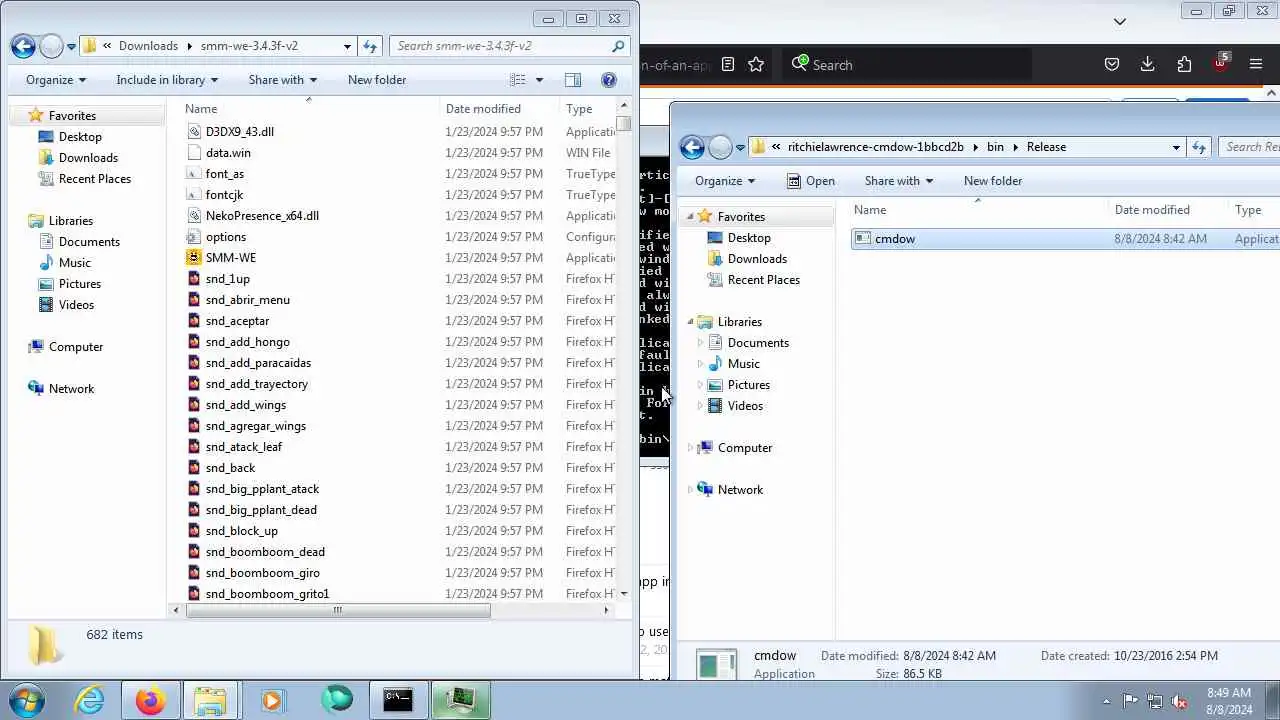
Task: Click Refresh icon beside smm-we address bar
Action: pos(370,46)
